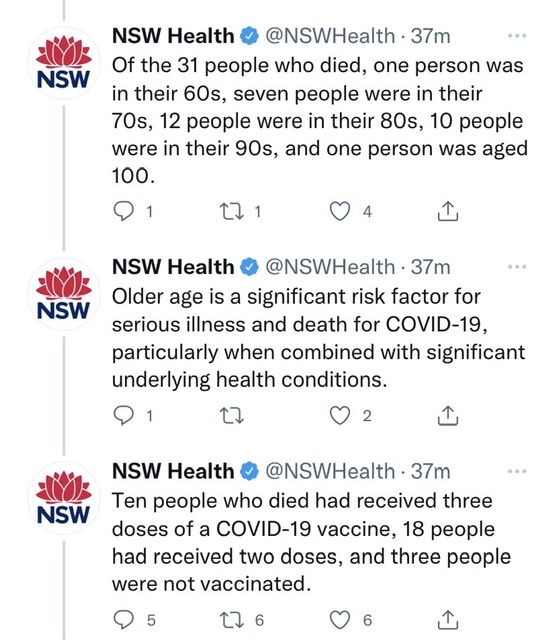Open more options on the older age tweet
This screenshot has height=640, width=555.
click(x=517, y=267)
